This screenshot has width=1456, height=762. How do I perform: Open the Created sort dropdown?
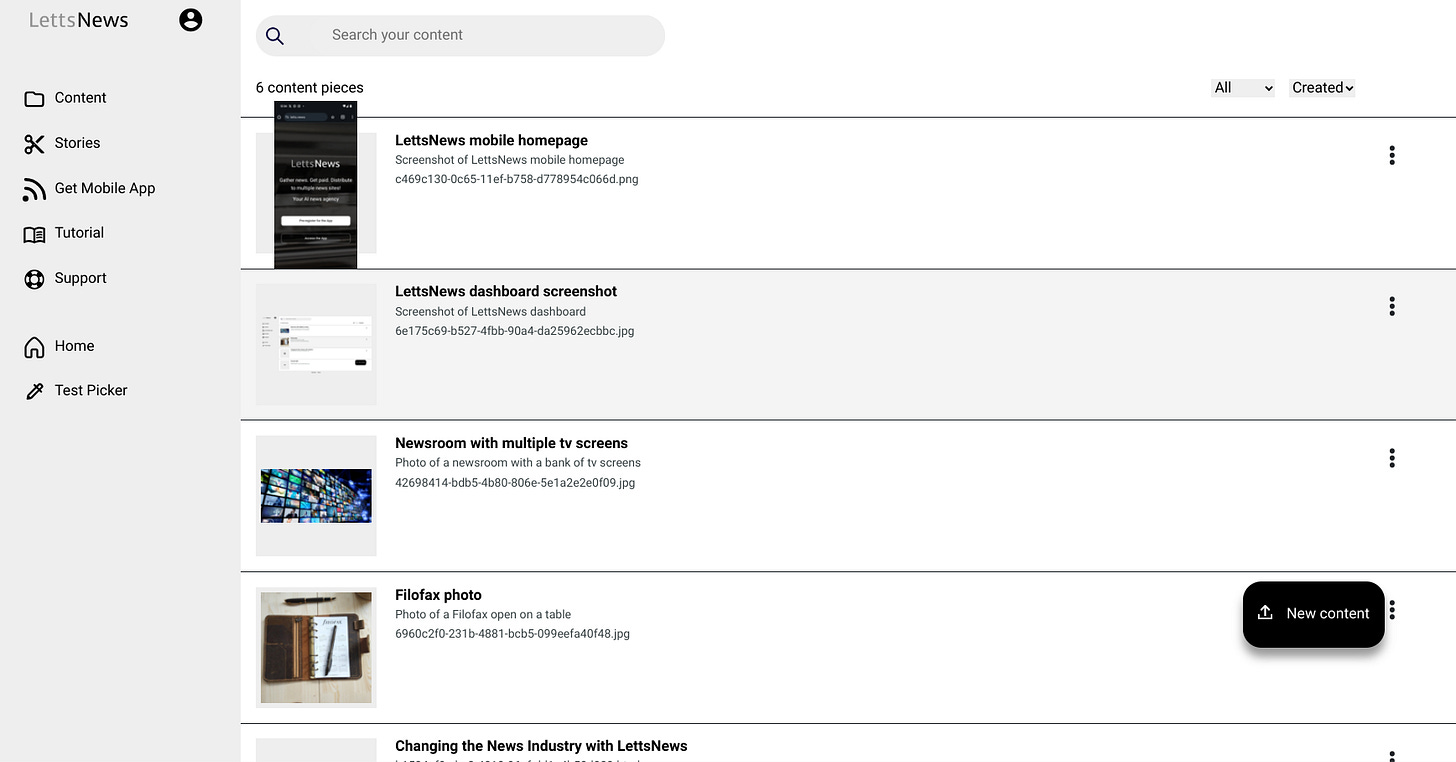(1321, 87)
